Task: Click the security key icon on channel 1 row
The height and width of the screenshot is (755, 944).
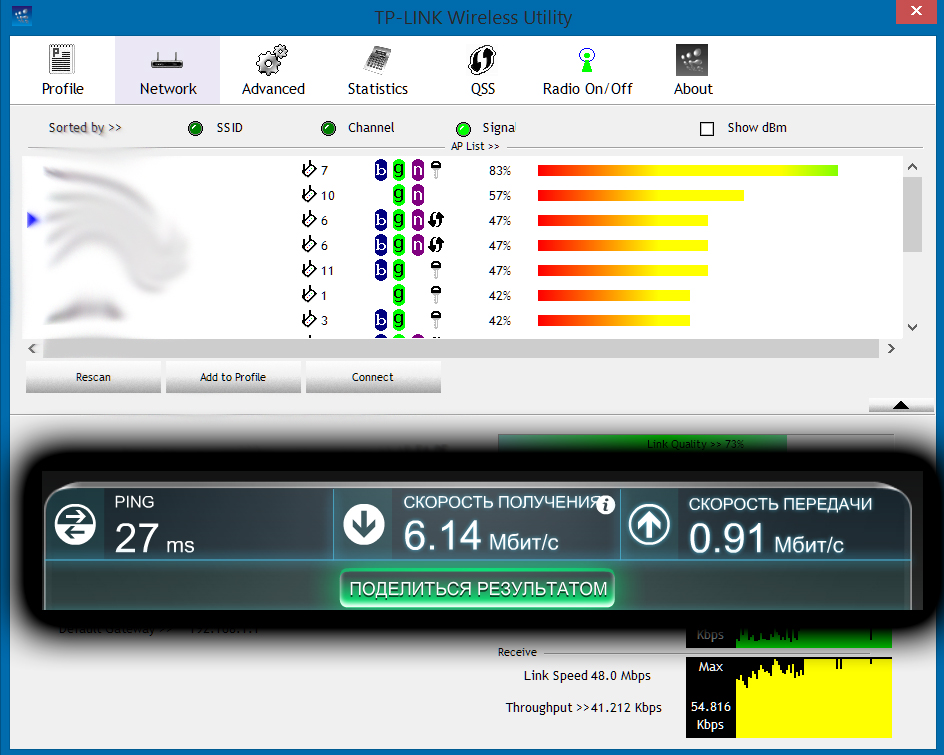Action: tap(436, 295)
